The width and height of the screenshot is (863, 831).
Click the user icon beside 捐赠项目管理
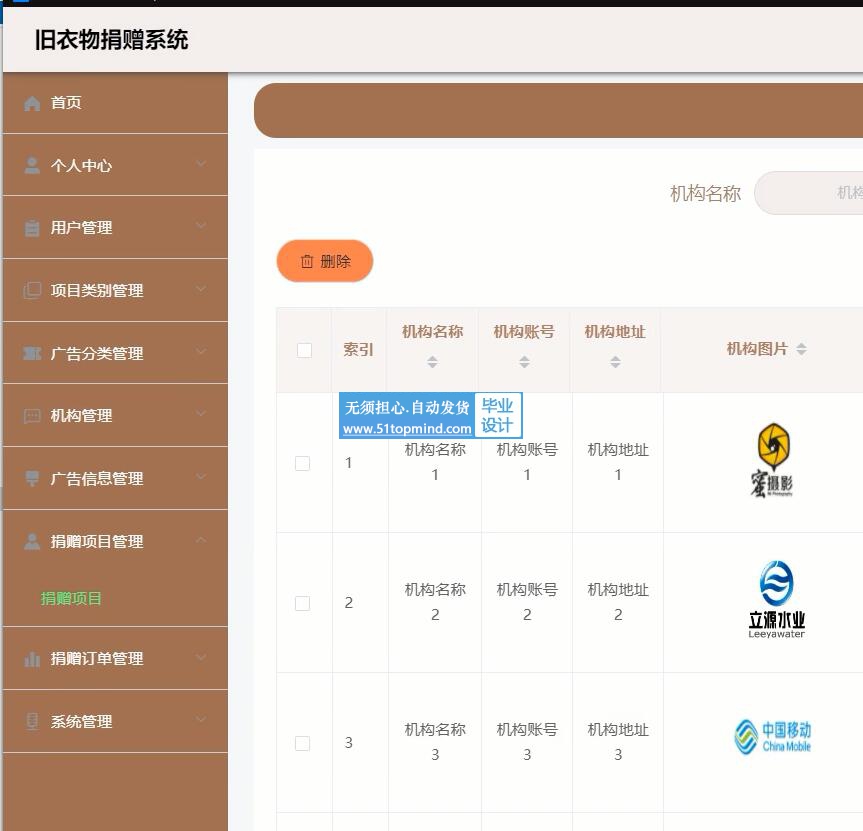(32, 542)
